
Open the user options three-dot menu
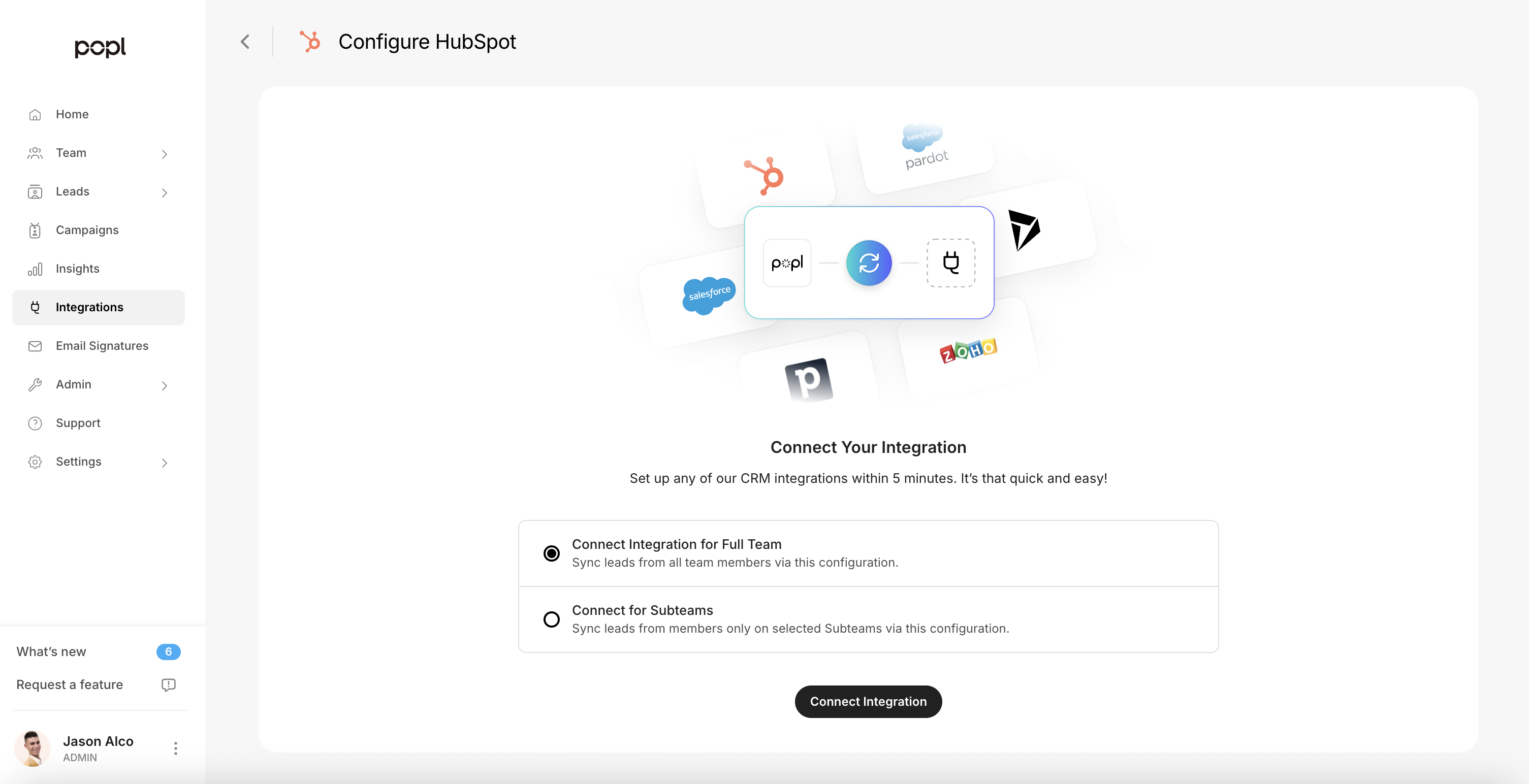coord(175,748)
